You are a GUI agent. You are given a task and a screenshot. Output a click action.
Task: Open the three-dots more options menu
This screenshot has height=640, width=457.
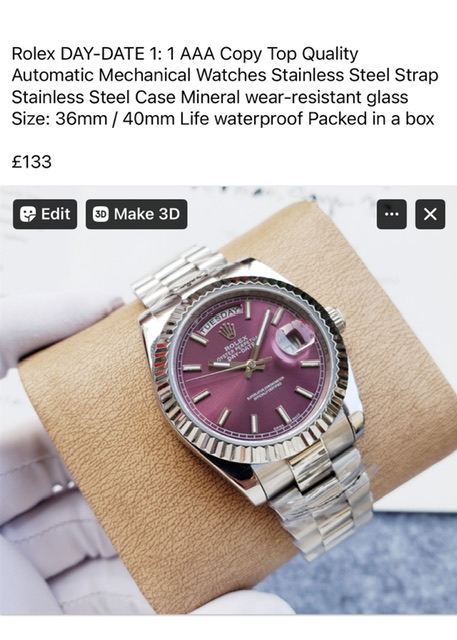click(x=391, y=214)
